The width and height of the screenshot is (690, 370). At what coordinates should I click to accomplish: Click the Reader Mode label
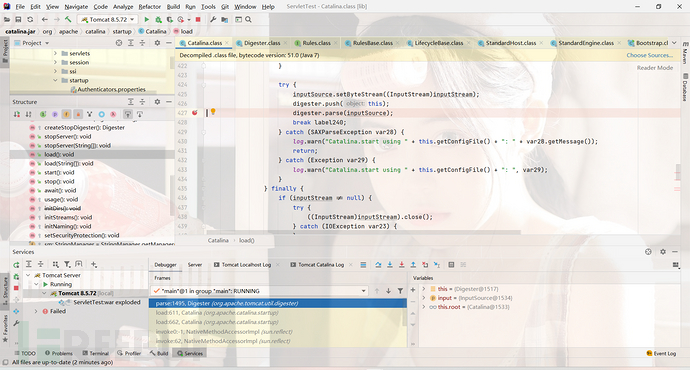655,68
